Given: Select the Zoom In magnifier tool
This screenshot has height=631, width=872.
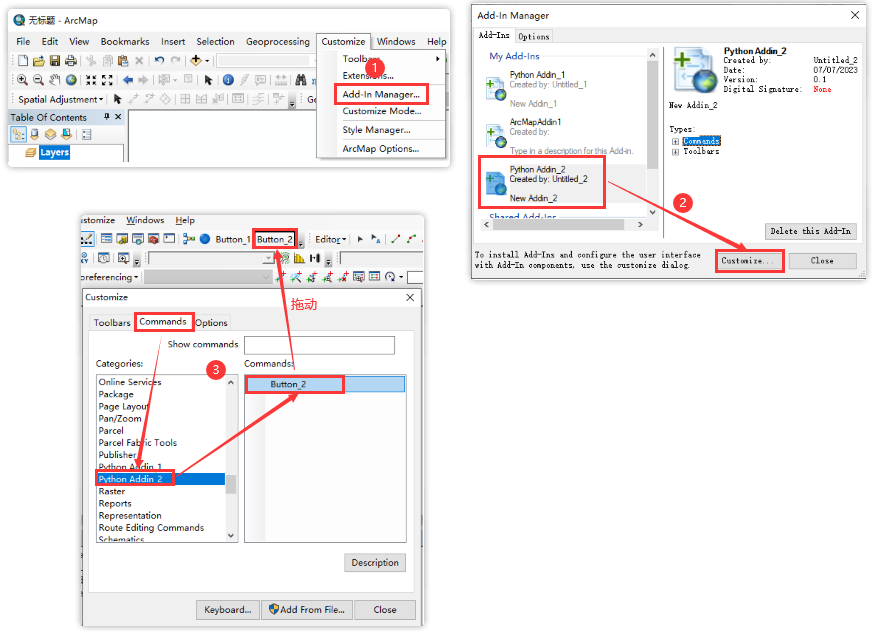Looking at the screenshot, I should (22, 80).
